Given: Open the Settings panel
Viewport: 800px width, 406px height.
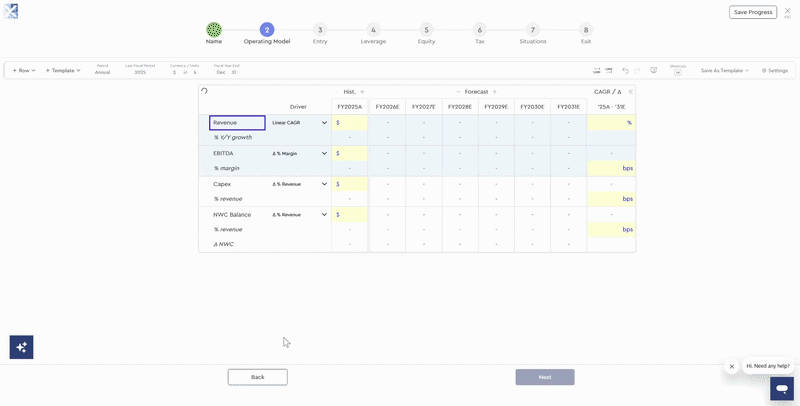Looking at the screenshot, I should (775, 71).
